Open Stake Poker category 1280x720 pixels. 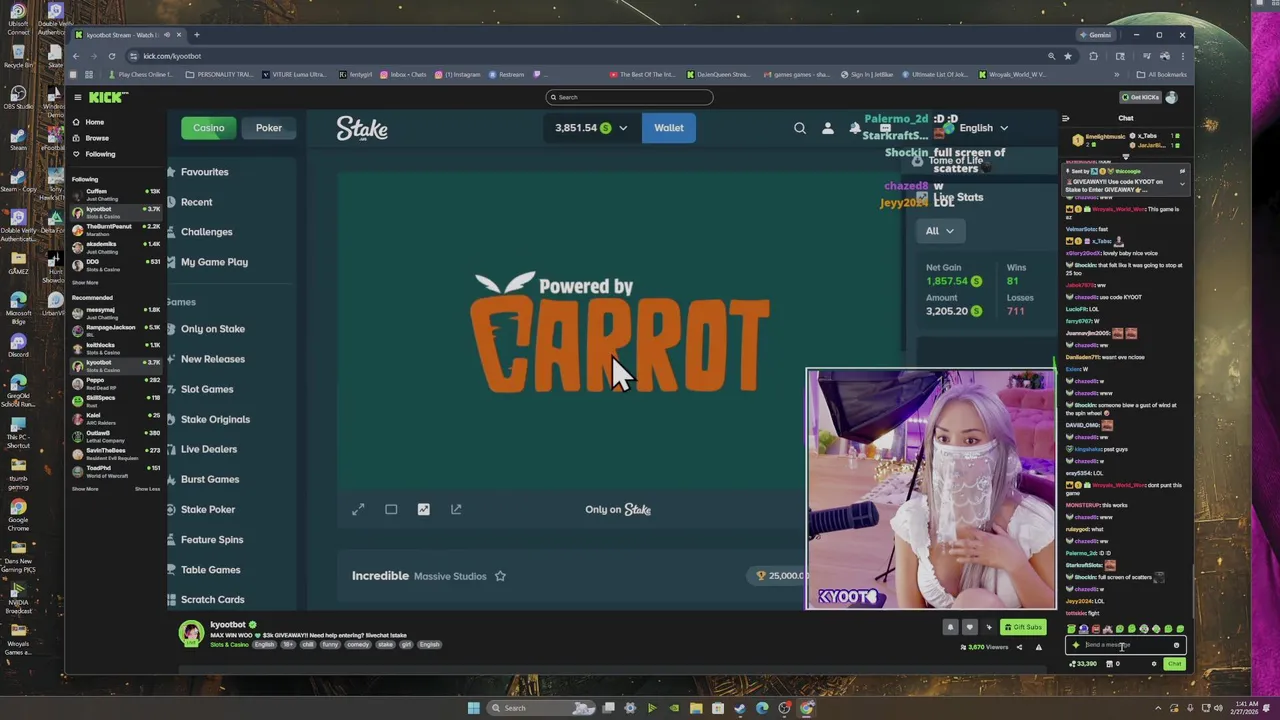207,509
